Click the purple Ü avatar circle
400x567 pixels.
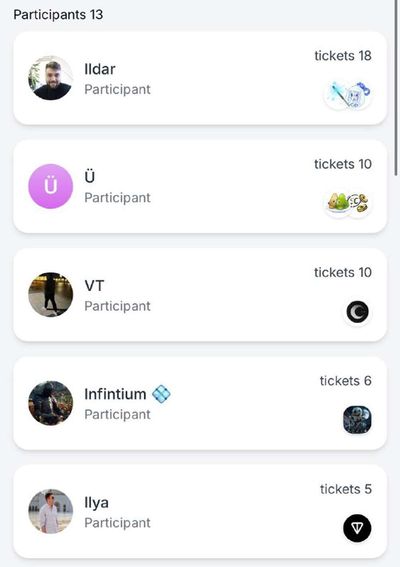tap(51, 186)
